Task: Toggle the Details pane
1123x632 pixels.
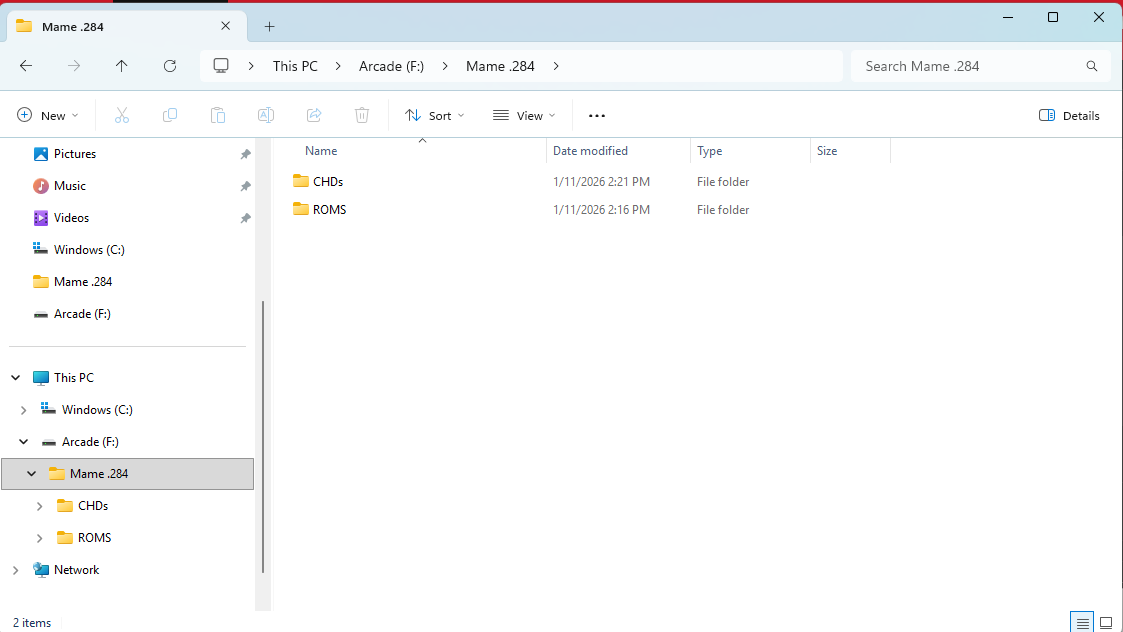Action: coord(1069,116)
